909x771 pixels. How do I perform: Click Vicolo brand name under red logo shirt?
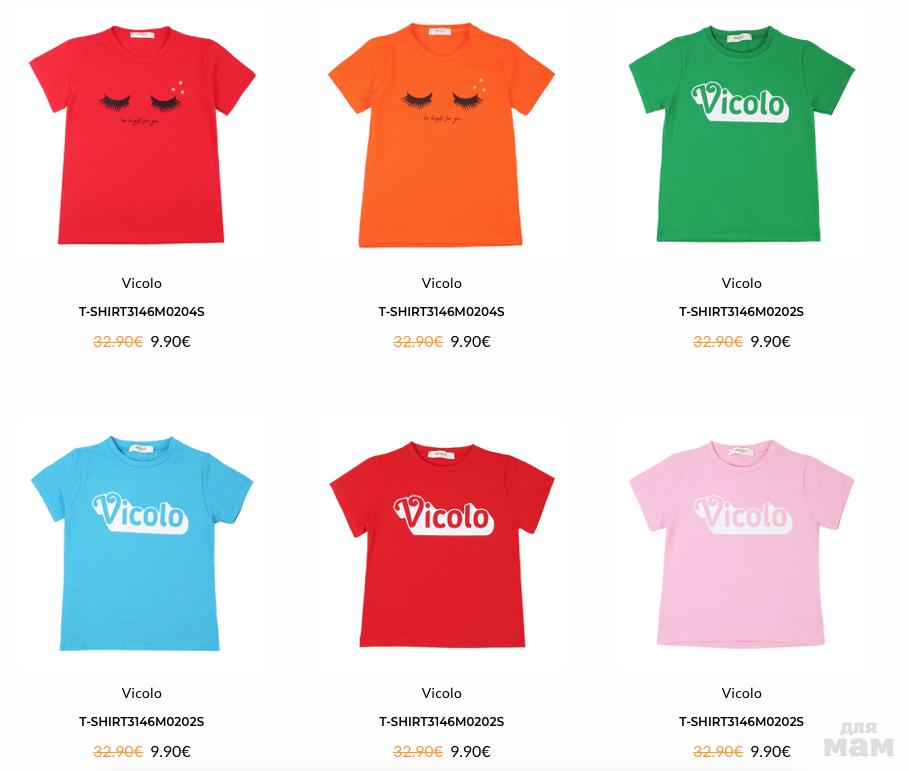click(442, 693)
